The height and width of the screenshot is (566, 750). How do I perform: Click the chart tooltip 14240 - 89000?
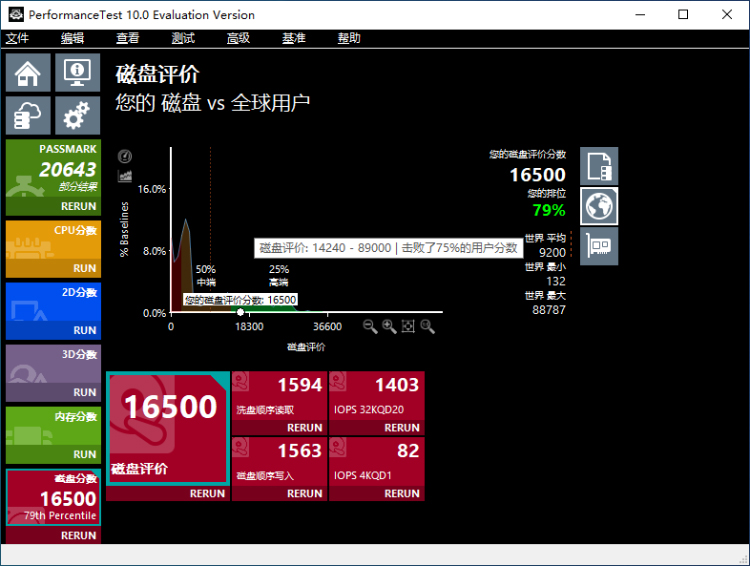tap(388, 248)
